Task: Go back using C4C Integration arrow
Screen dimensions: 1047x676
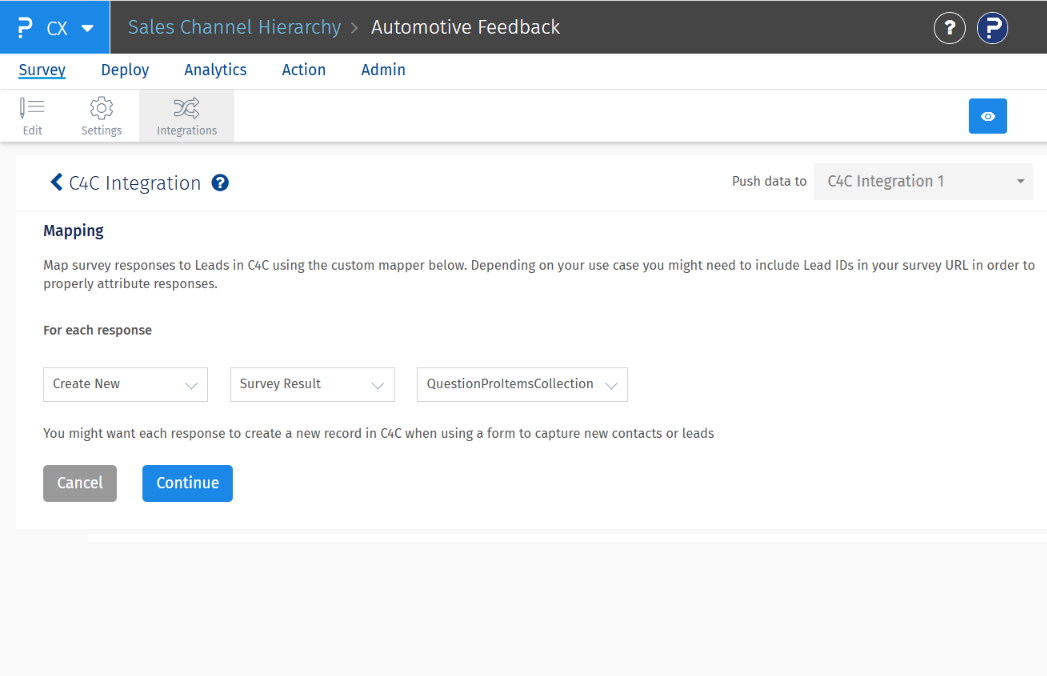Action: tap(57, 183)
